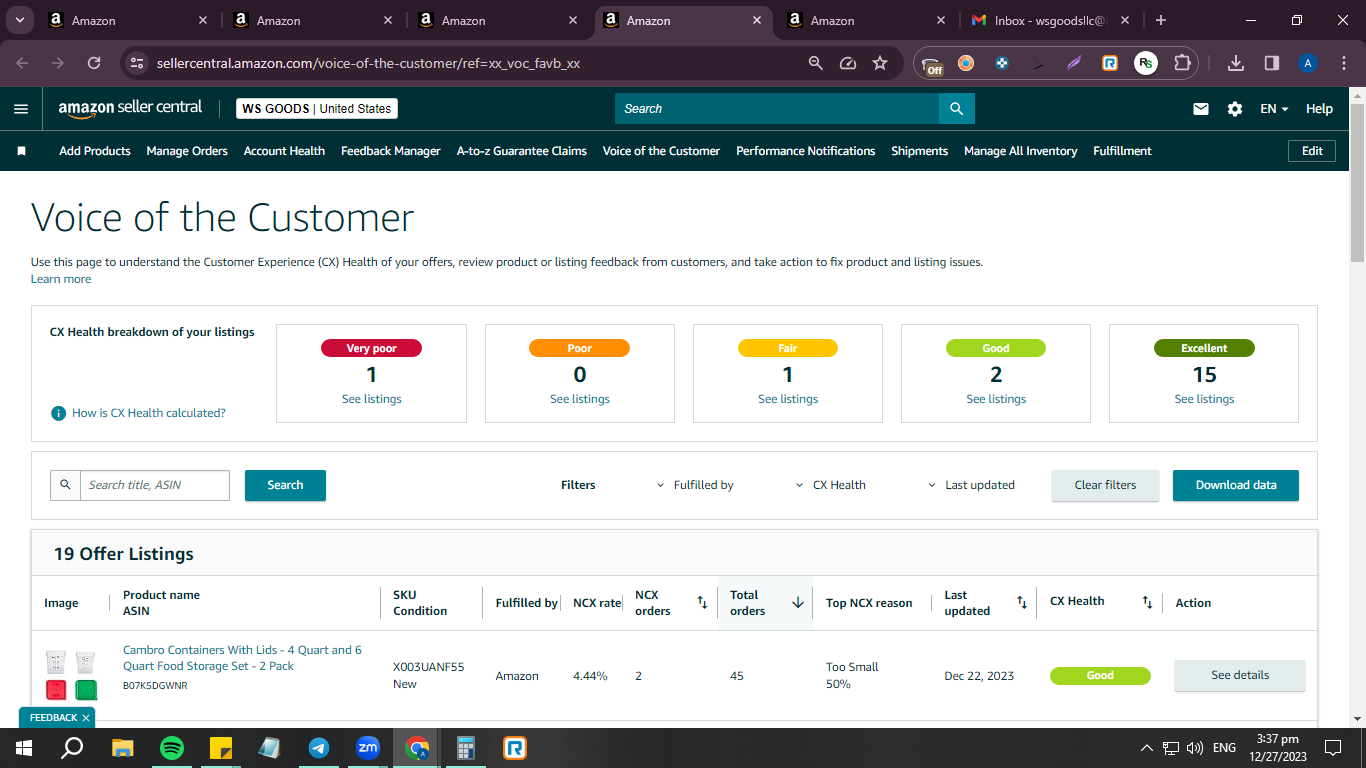Close the FEEDBACK tab with its X
This screenshot has width=1366, height=768.
click(86, 718)
